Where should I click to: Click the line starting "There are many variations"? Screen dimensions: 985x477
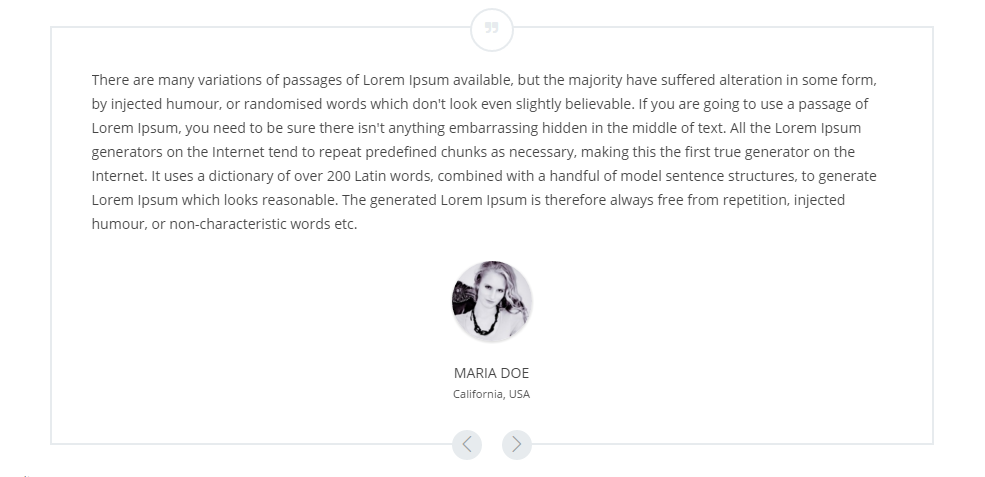point(484,80)
